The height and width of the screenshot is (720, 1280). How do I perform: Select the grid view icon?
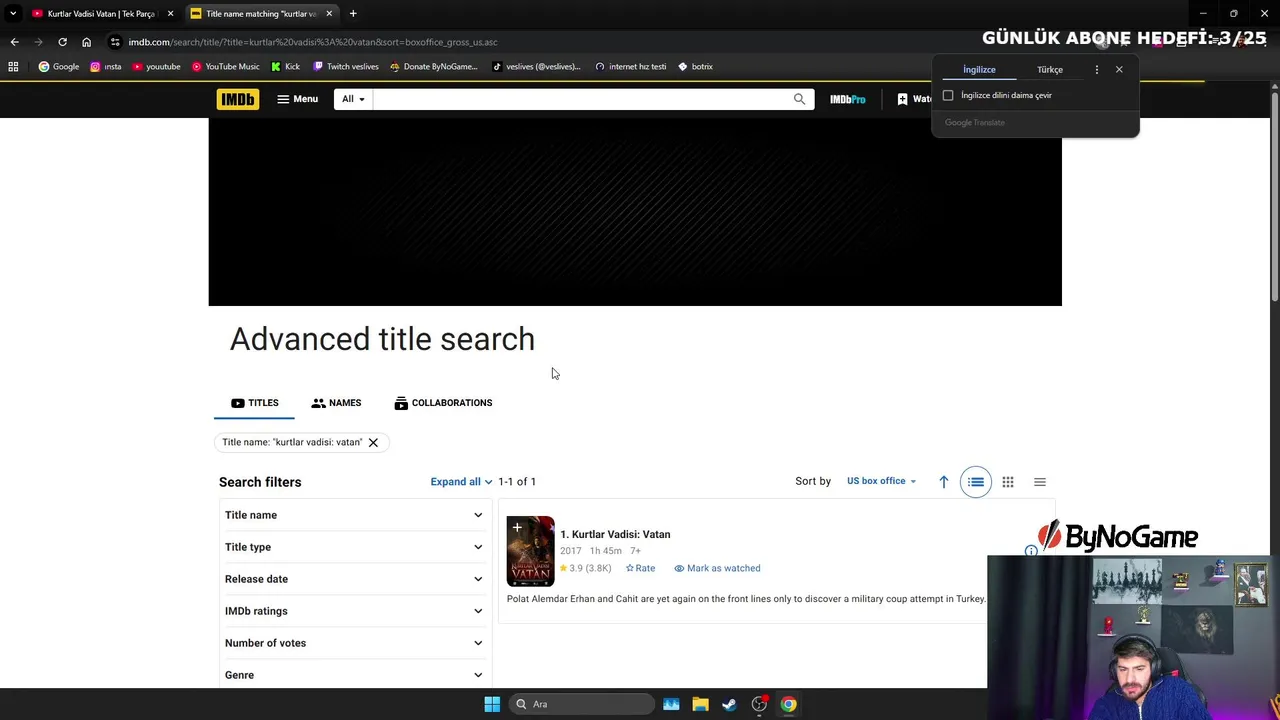pos(1008,482)
